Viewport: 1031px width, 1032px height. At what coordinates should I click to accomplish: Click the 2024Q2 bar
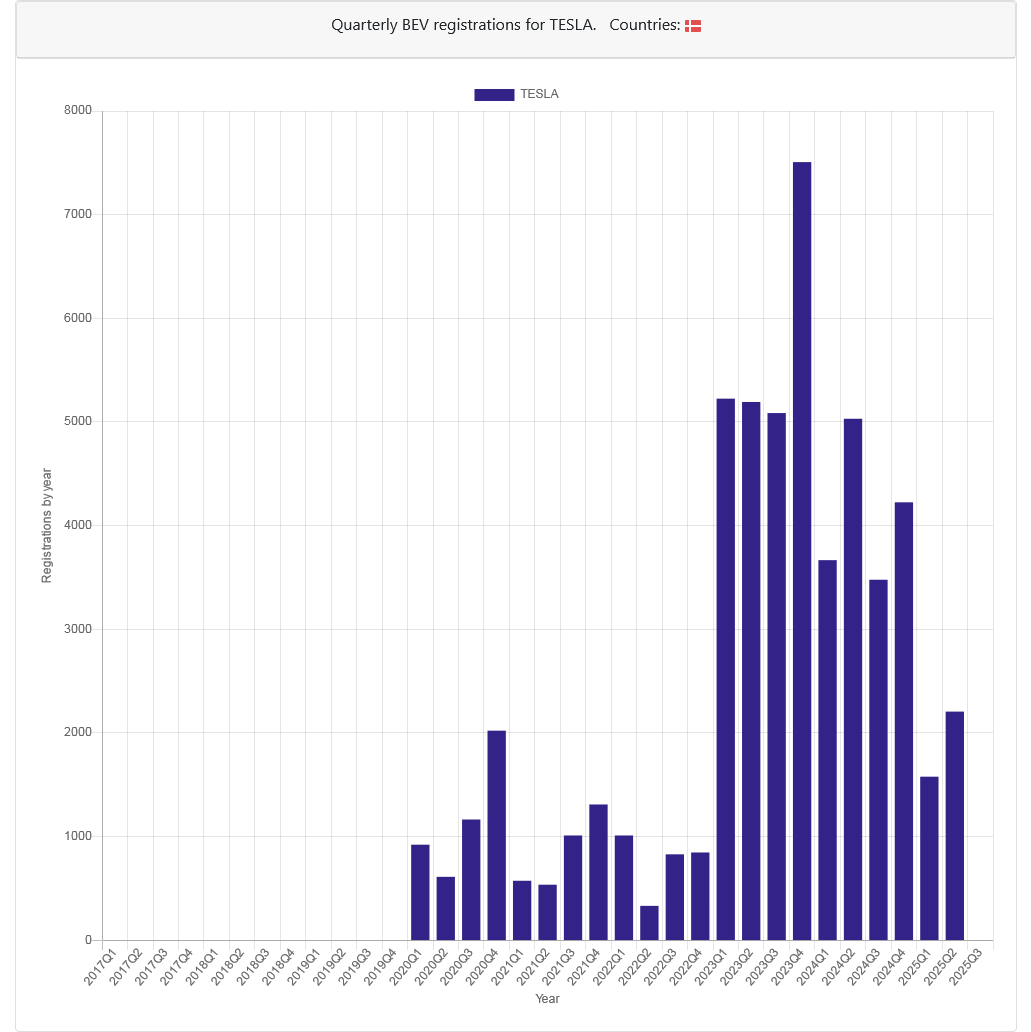[x=853, y=679]
